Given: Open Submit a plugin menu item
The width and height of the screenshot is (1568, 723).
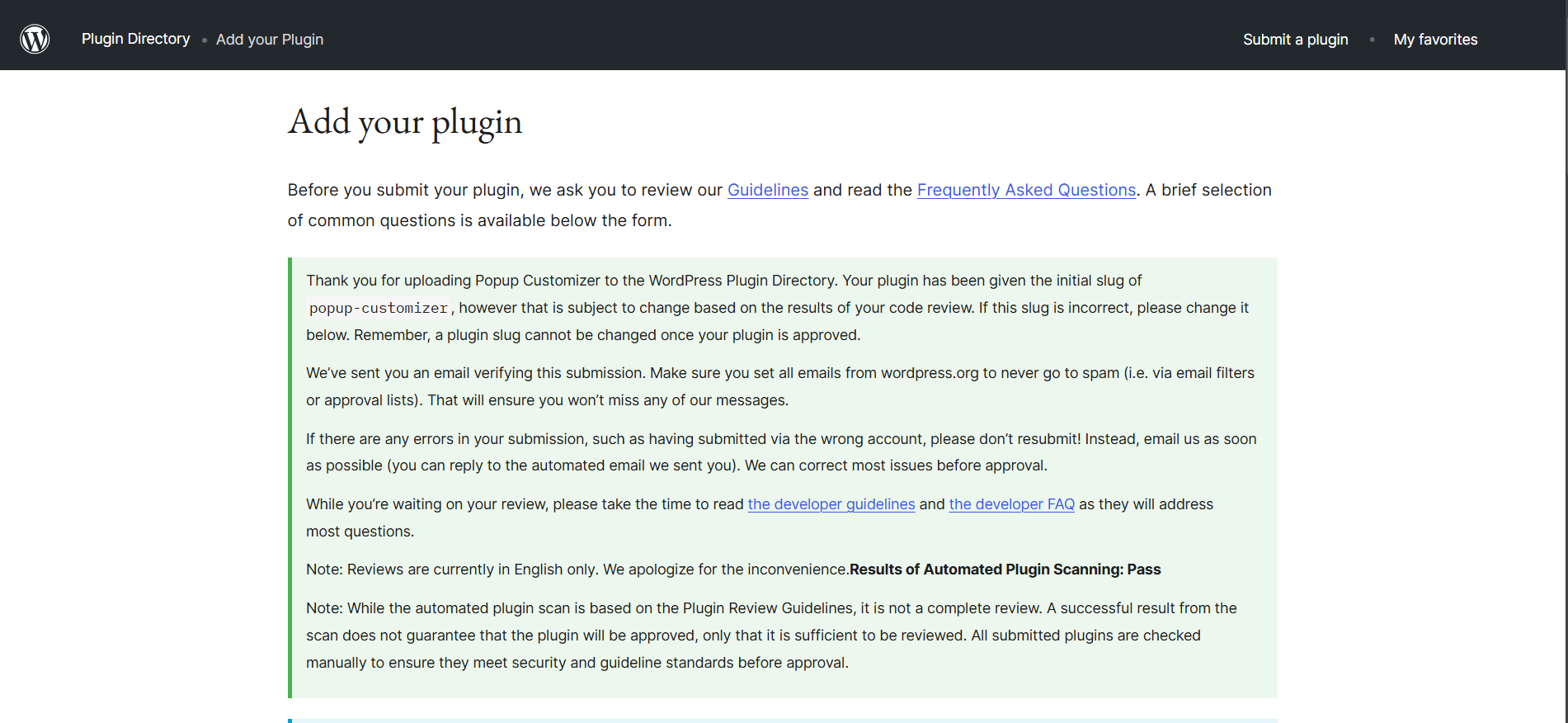Looking at the screenshot, I should 1296,40.
